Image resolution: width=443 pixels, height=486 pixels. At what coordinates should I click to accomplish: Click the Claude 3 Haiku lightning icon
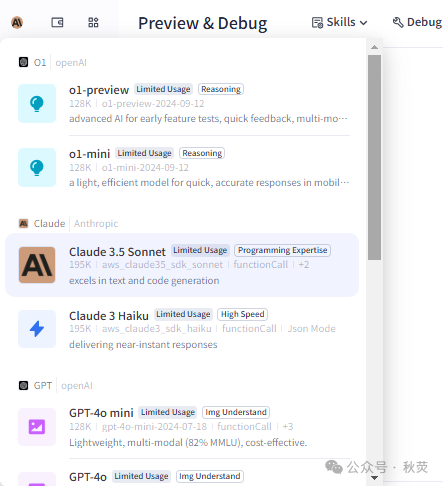pos(37,329)
